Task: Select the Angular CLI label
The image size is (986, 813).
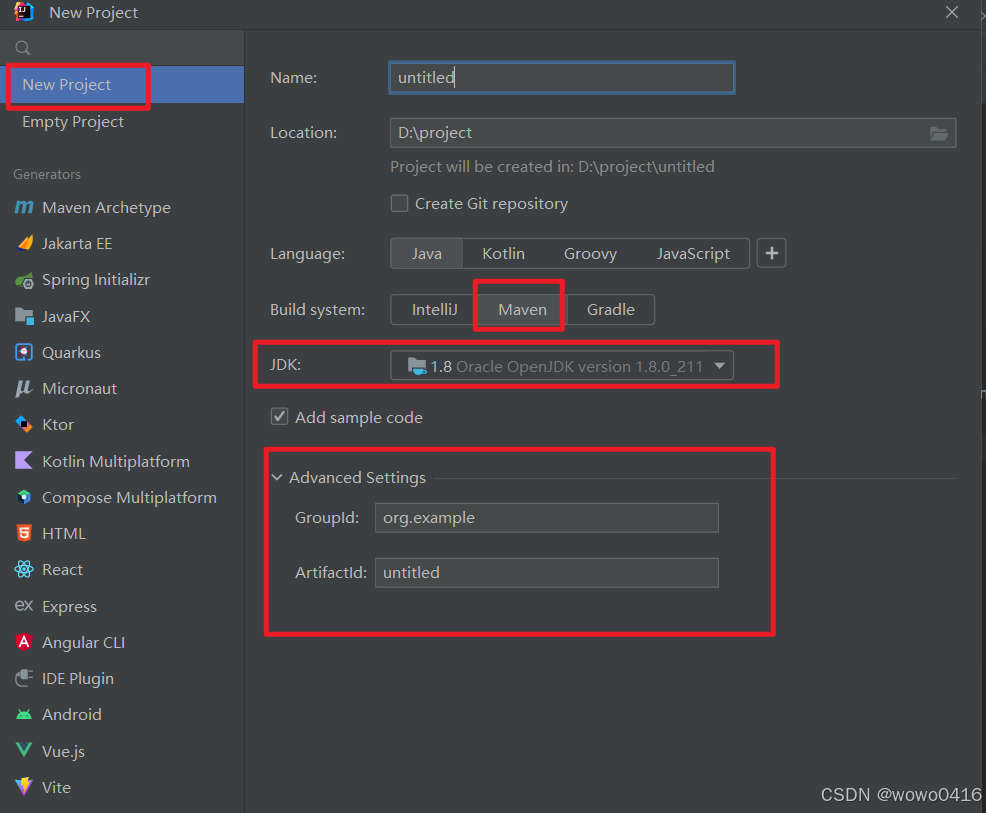Action: pyautogui.click(x=83, y=642)
